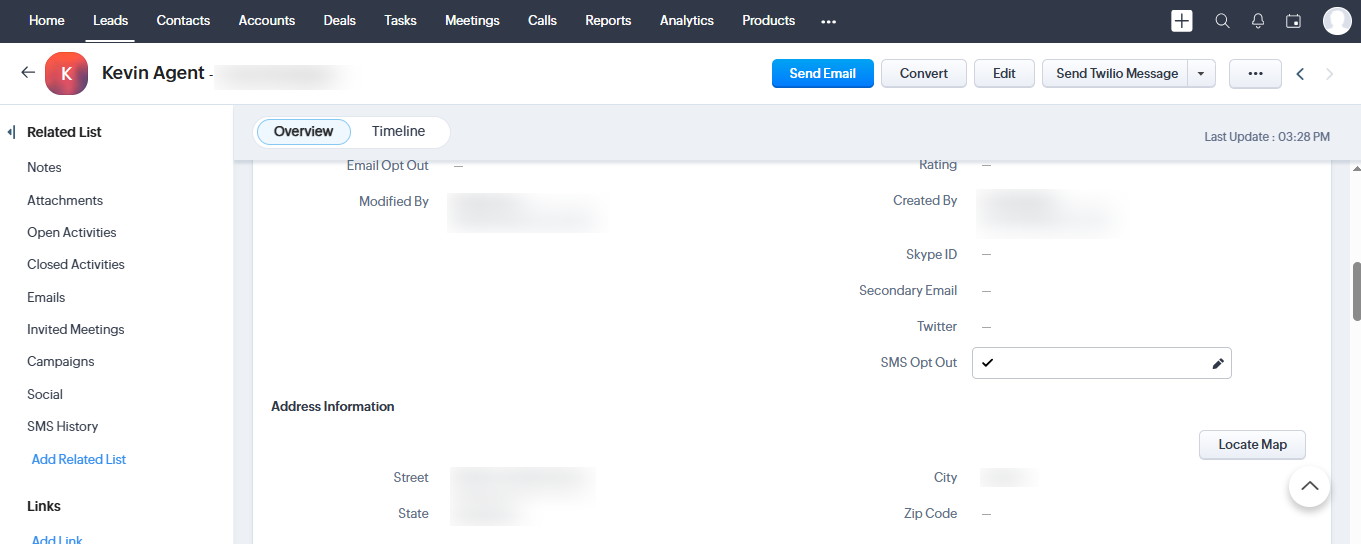Go to previous record chevron

(x=1300, y=74)
